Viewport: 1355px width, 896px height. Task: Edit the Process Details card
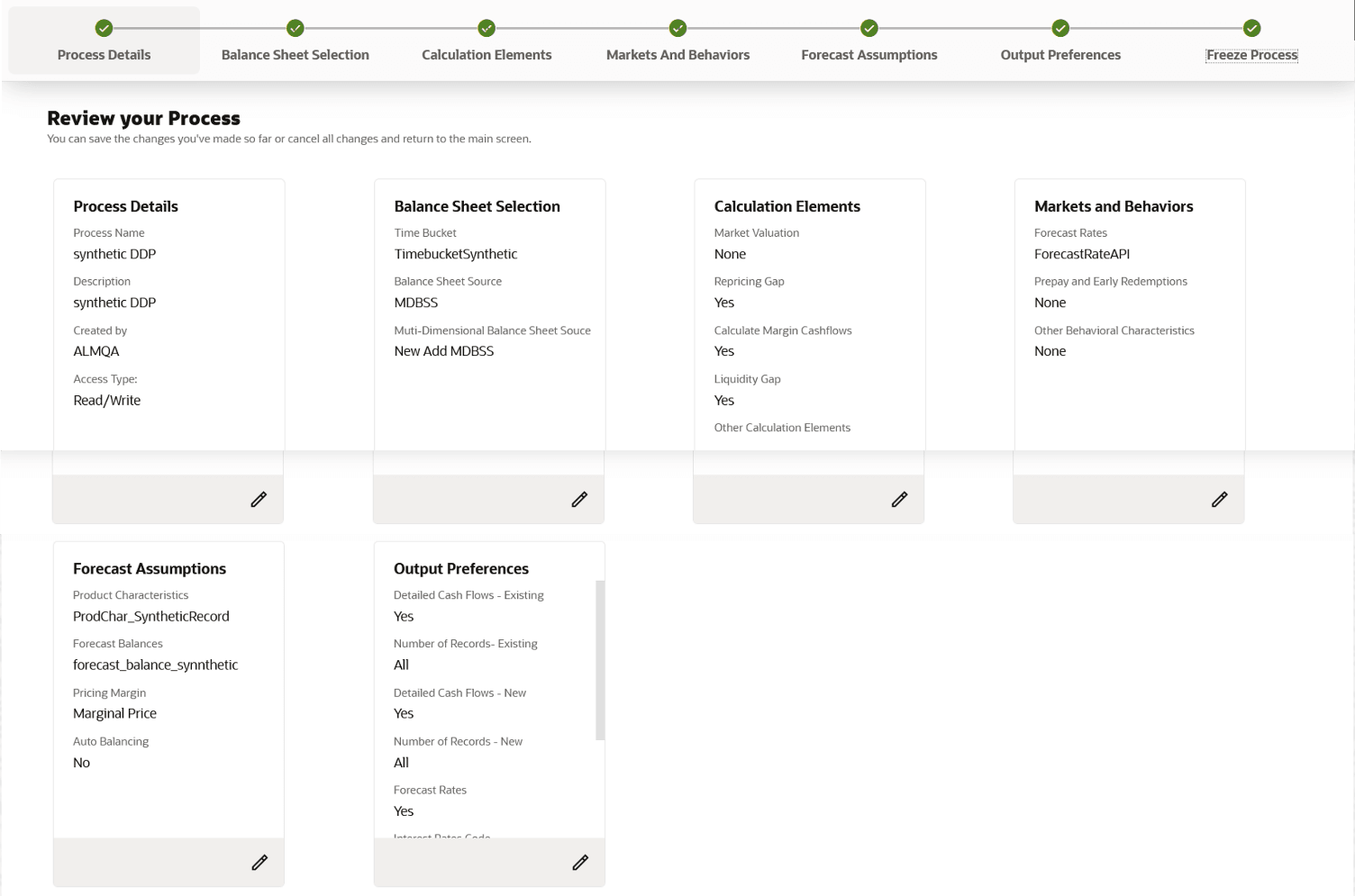tap(259, 499)
